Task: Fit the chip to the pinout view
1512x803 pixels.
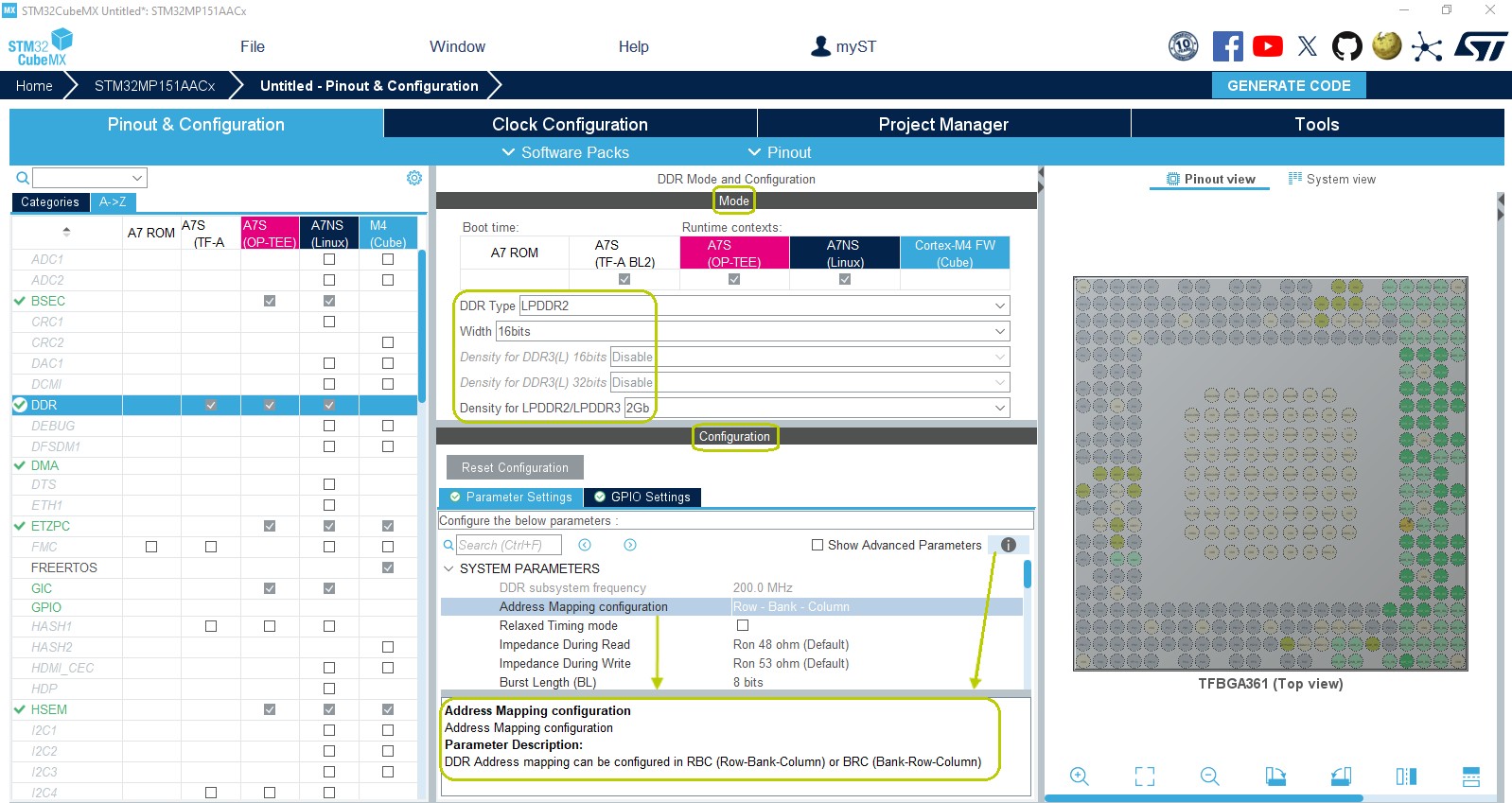Action: (1145, 777)
